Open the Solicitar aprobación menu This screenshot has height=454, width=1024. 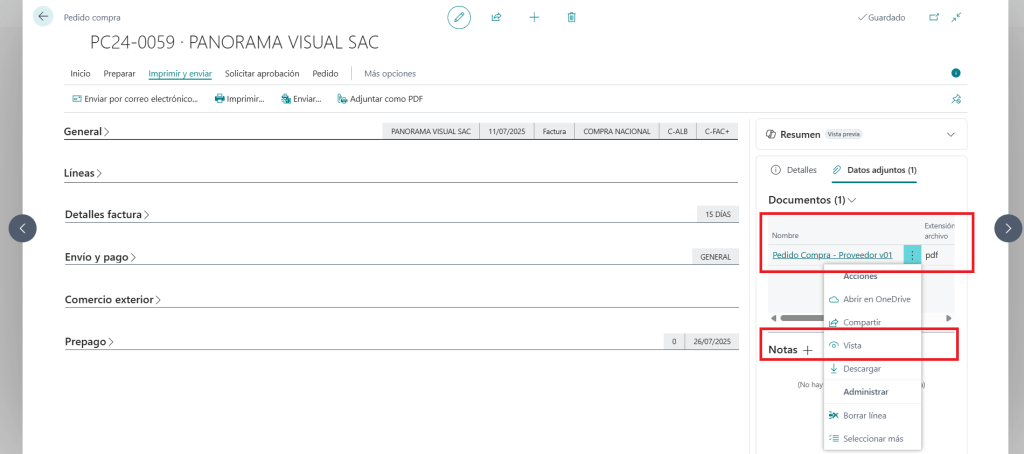point(262,73)
